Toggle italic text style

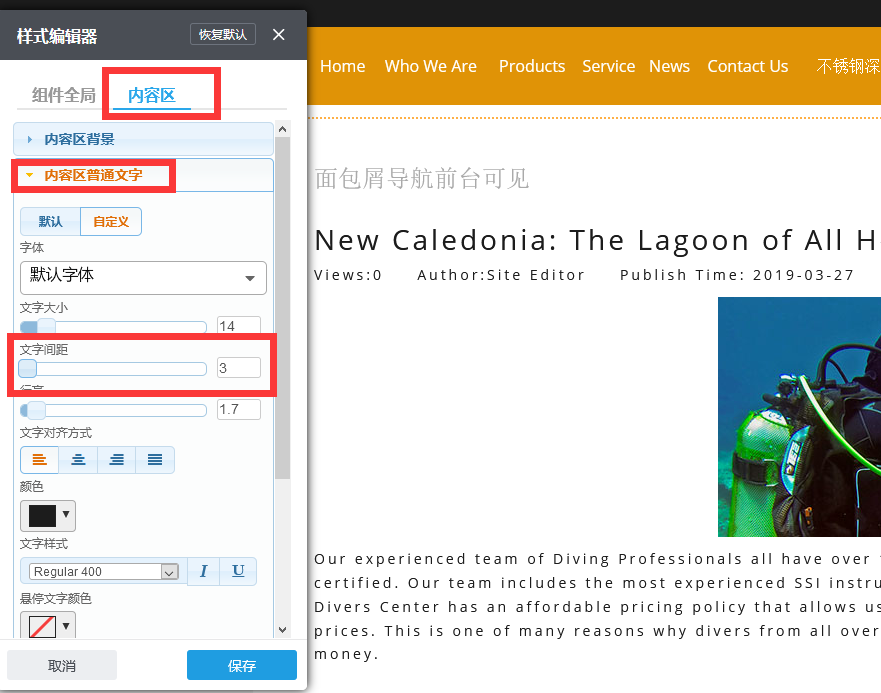(x=204, y=571)
